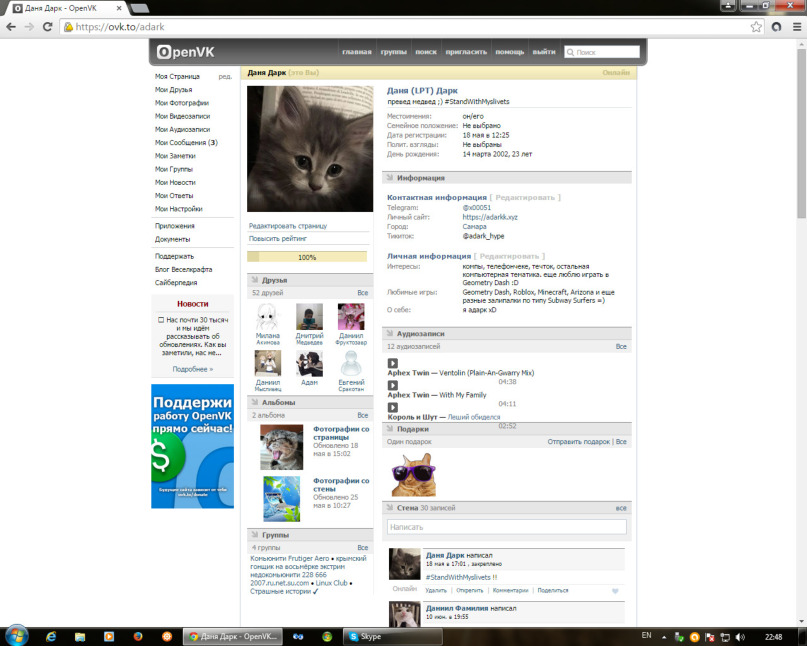Click Поделиться under the pinned post

[x=553, y=590]
